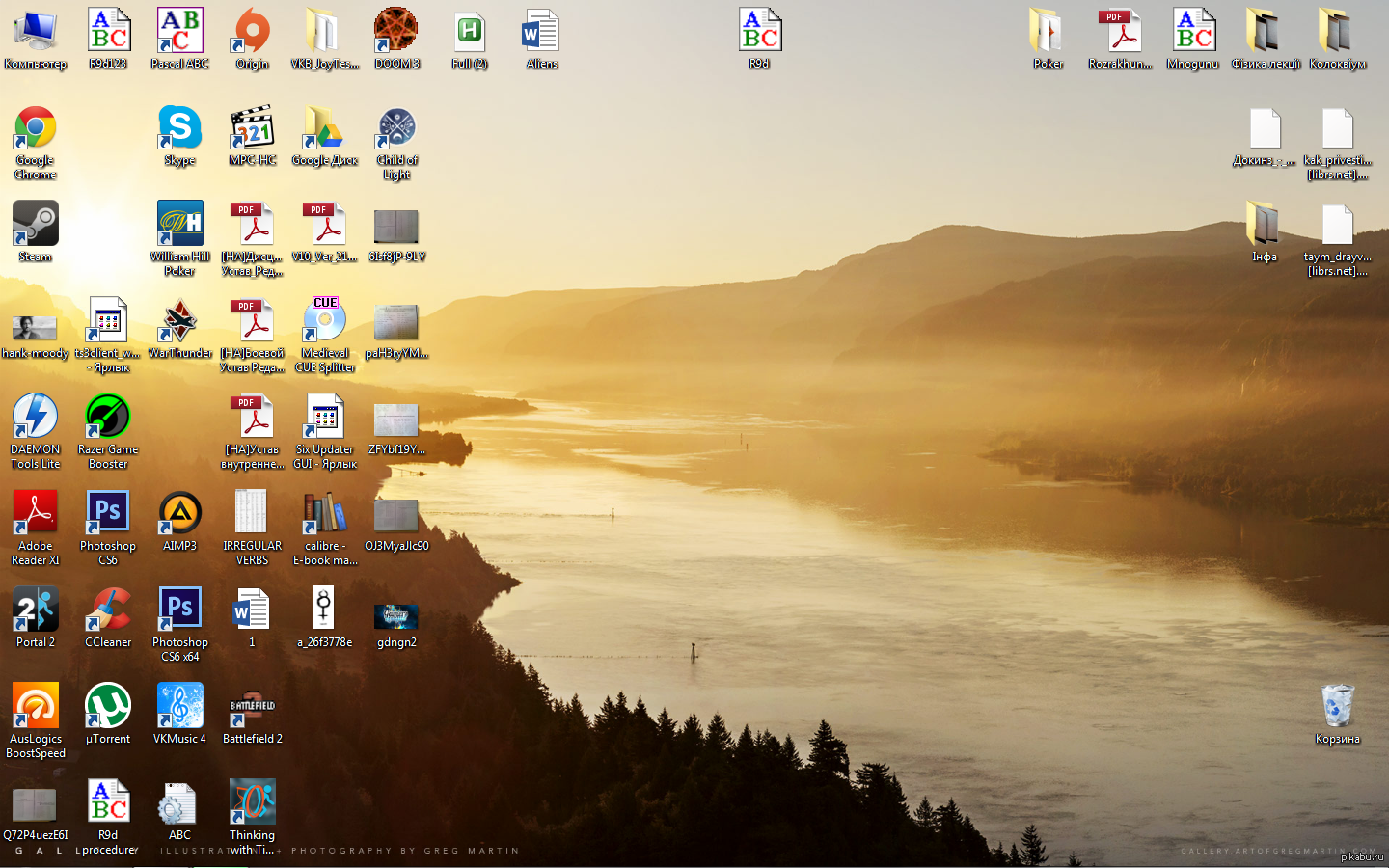
Task: Select the hank-moody image thumbnail
Action: pos(35,328)
